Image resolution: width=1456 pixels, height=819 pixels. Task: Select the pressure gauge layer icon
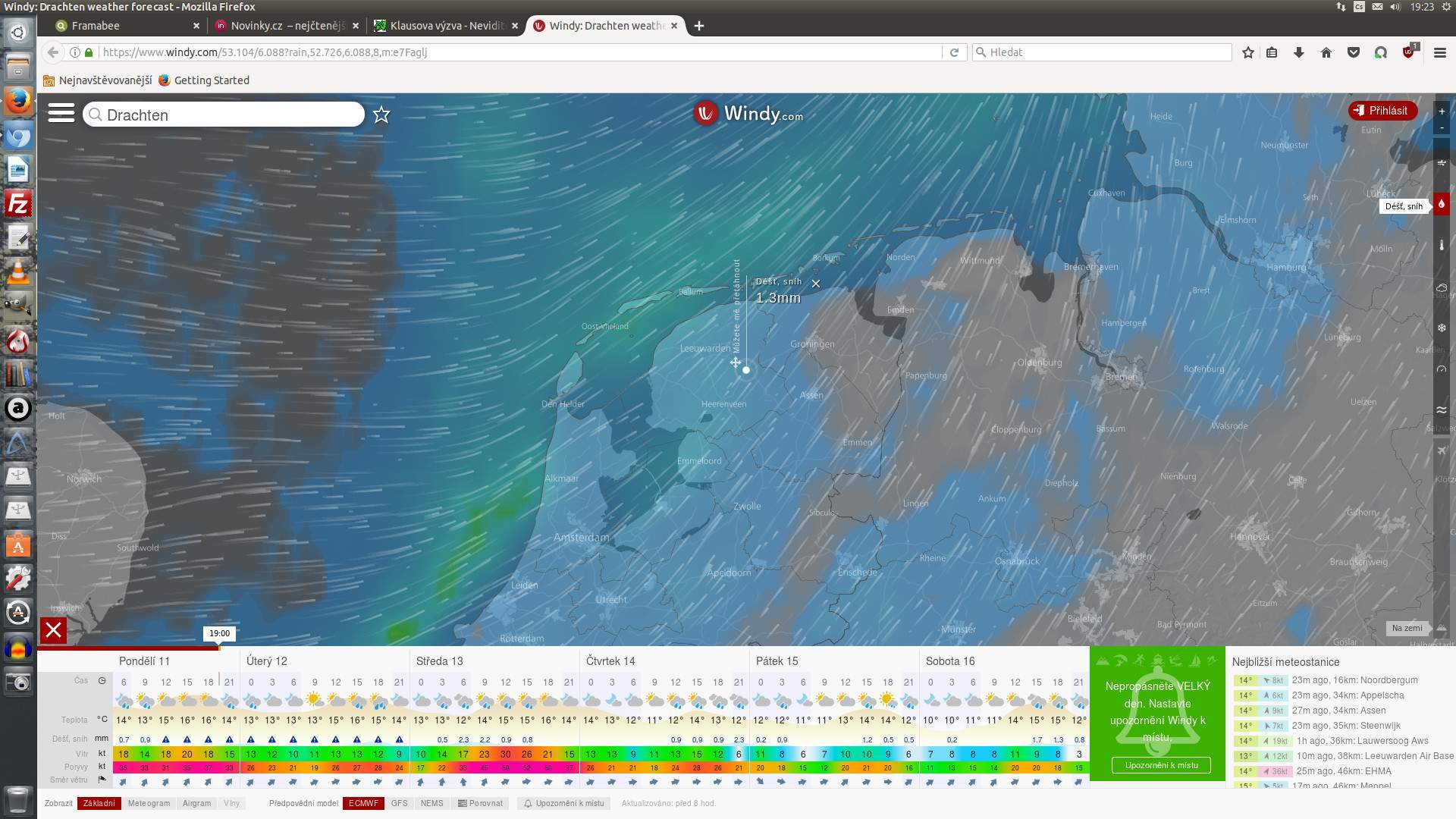point(1441,369)
